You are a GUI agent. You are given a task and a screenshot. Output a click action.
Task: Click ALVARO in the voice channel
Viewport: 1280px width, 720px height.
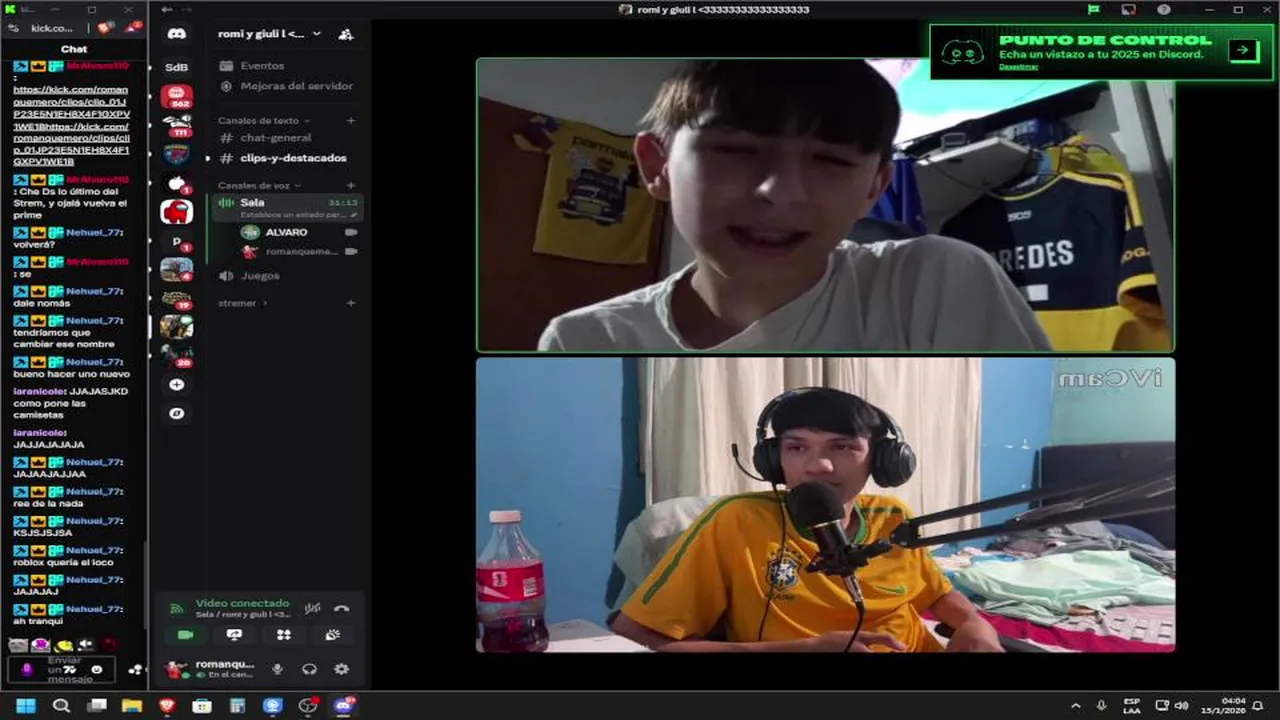coord(299,232)
